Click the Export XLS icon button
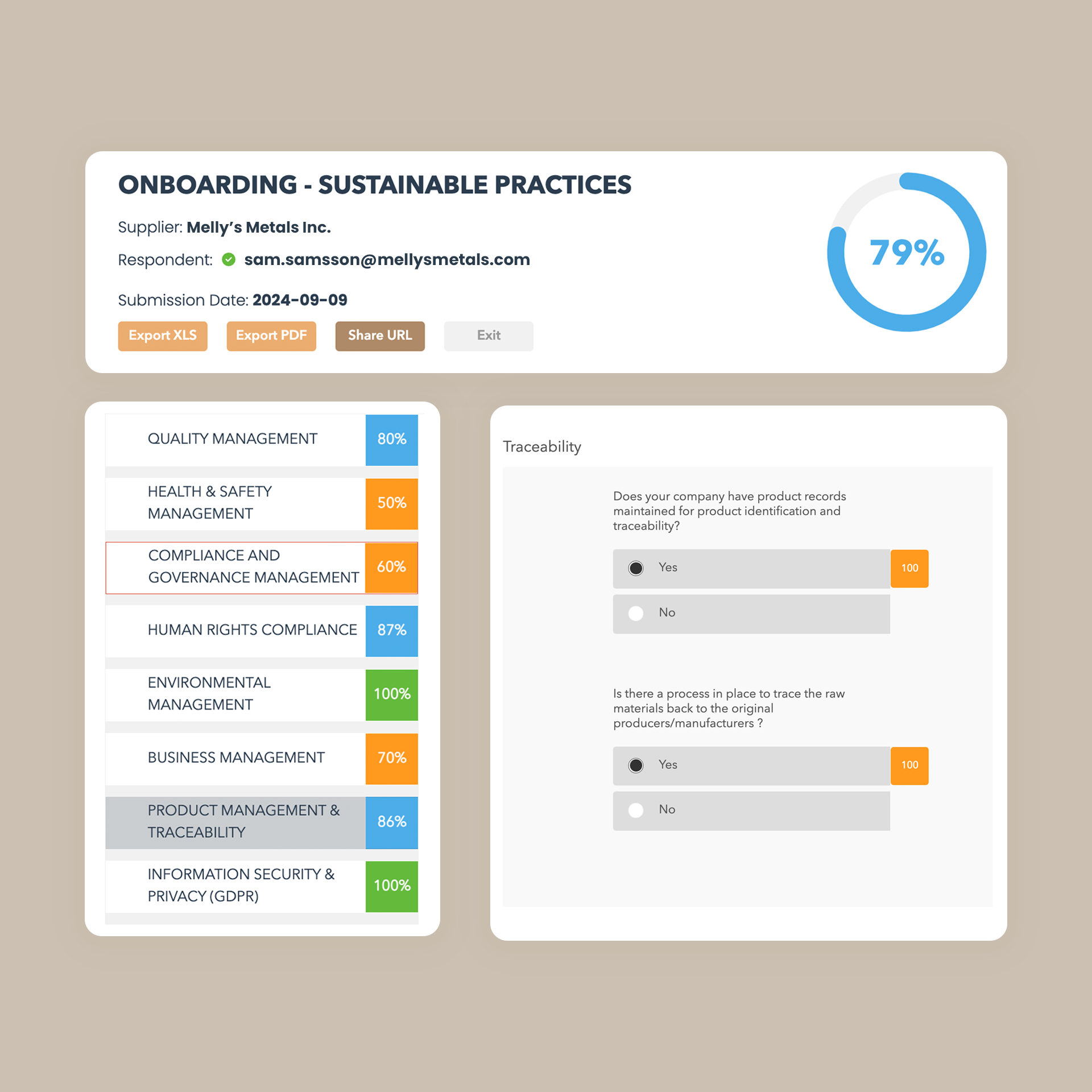1092x1092 pixels. click(x=162, y=335)
